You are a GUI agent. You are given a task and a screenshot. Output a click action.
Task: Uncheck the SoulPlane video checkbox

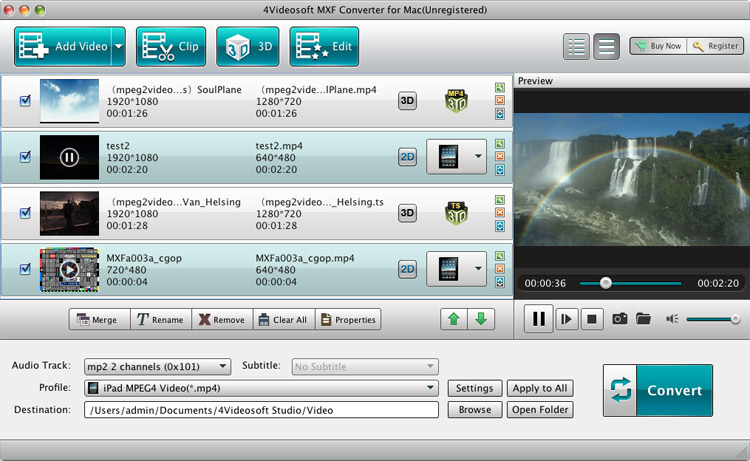pos(25,100)
